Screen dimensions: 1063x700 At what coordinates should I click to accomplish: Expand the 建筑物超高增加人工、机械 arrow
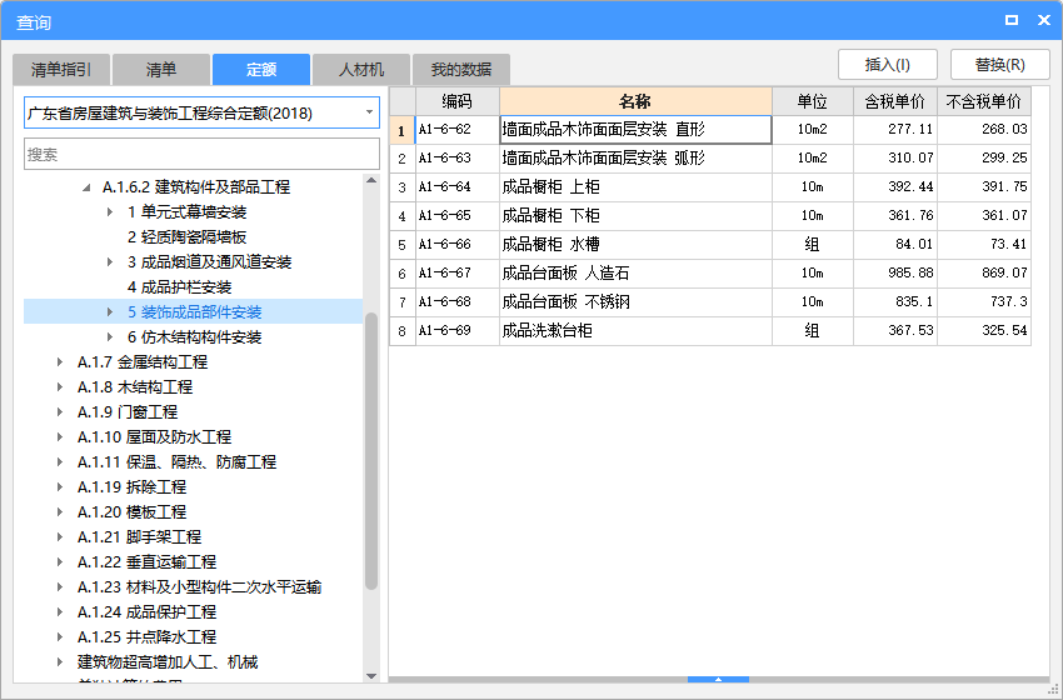tap(60, 662)
